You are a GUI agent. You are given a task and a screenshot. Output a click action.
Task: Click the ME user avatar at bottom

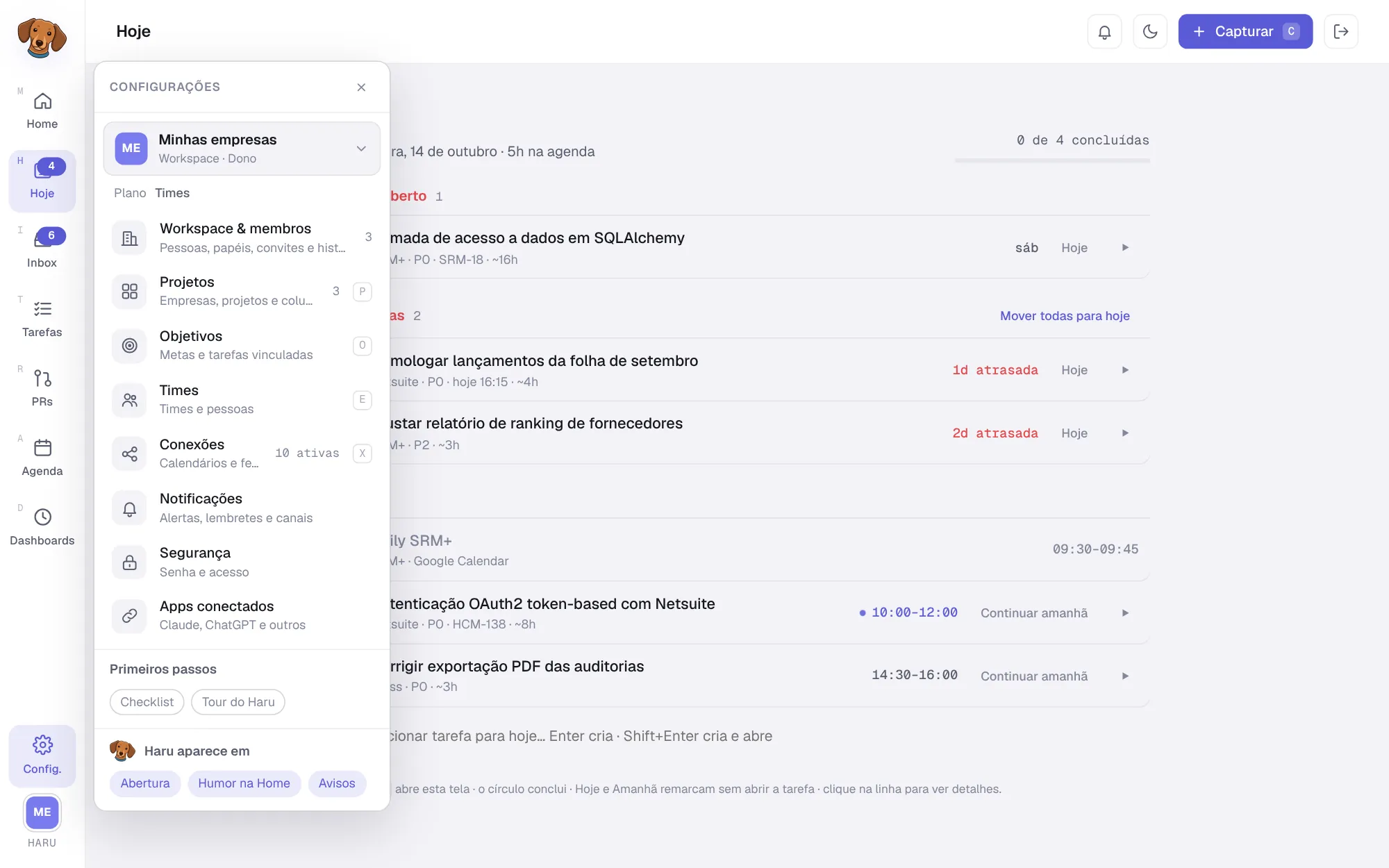42,812
